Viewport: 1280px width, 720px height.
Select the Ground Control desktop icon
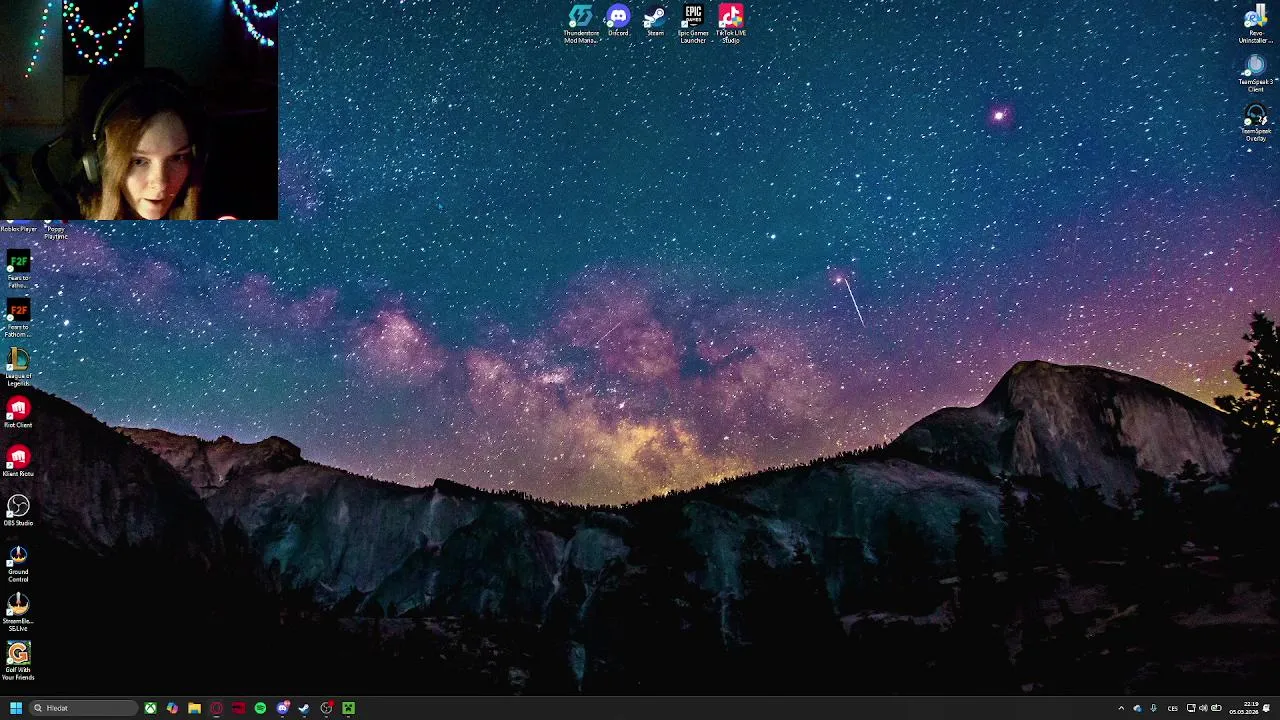18,564
